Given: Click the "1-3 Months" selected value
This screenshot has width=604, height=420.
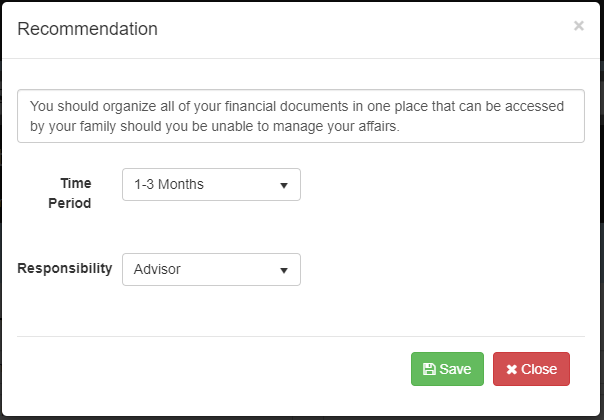Looking at the screenshot, I should click(x=169, y=185).
